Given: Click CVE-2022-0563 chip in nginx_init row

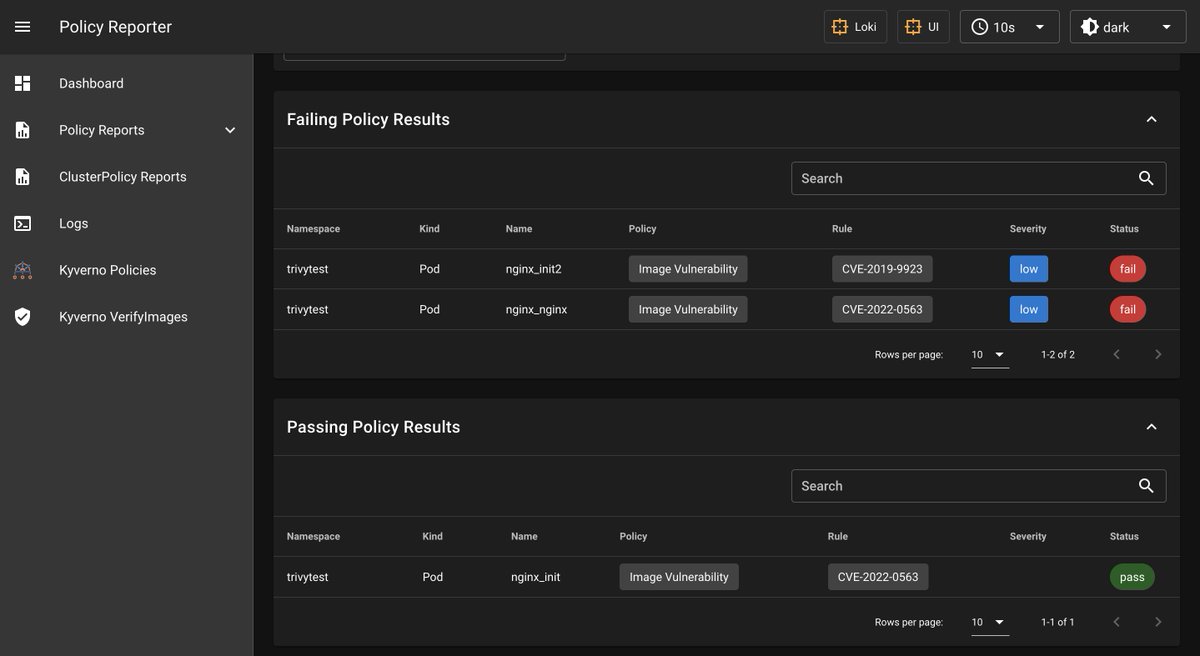Looking at the screenshot, I should pos(878,577).
